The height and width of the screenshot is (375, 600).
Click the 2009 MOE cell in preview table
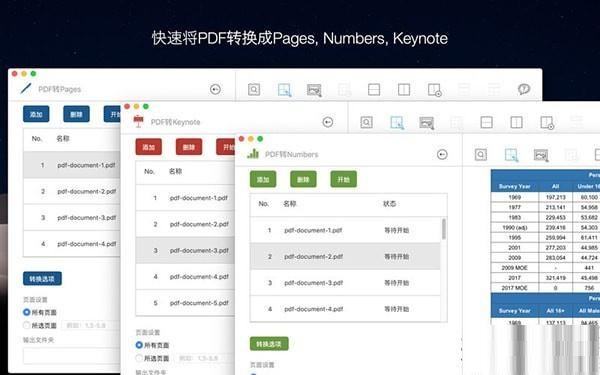[x=515, y=267]
